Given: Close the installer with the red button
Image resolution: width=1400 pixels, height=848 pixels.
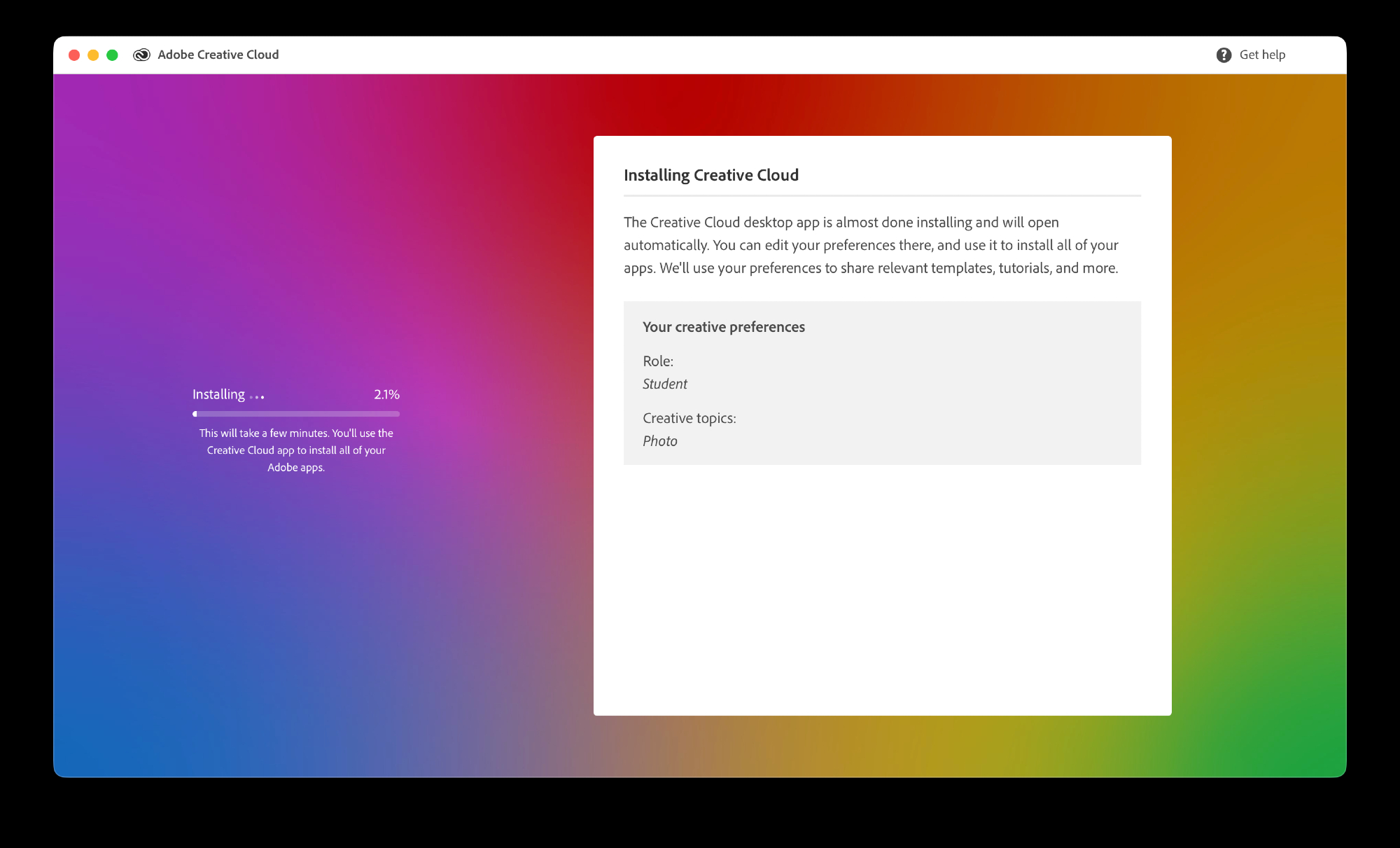Looking at the screenshot, I should tap(74, 55).
